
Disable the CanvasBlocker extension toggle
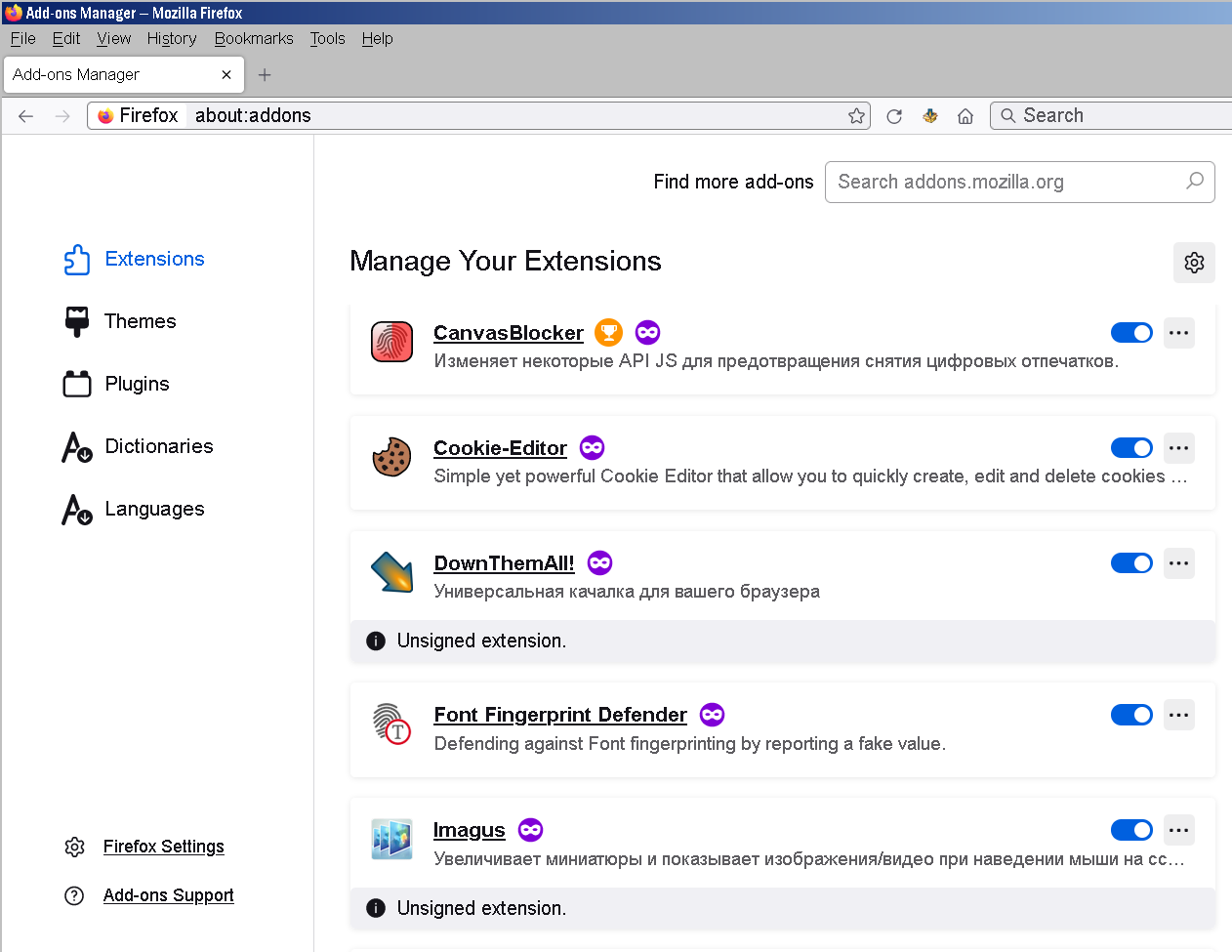[1131, 333]
